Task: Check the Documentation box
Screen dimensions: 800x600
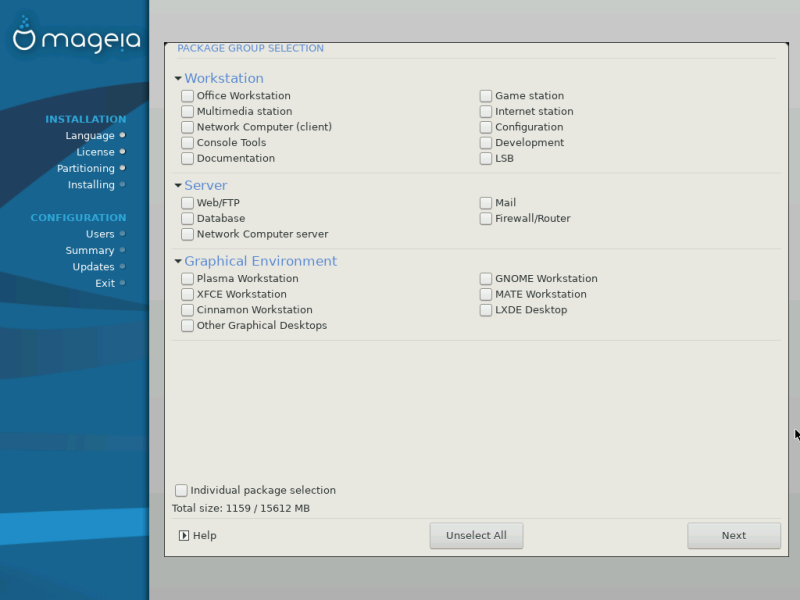Action: click(187, 158)
